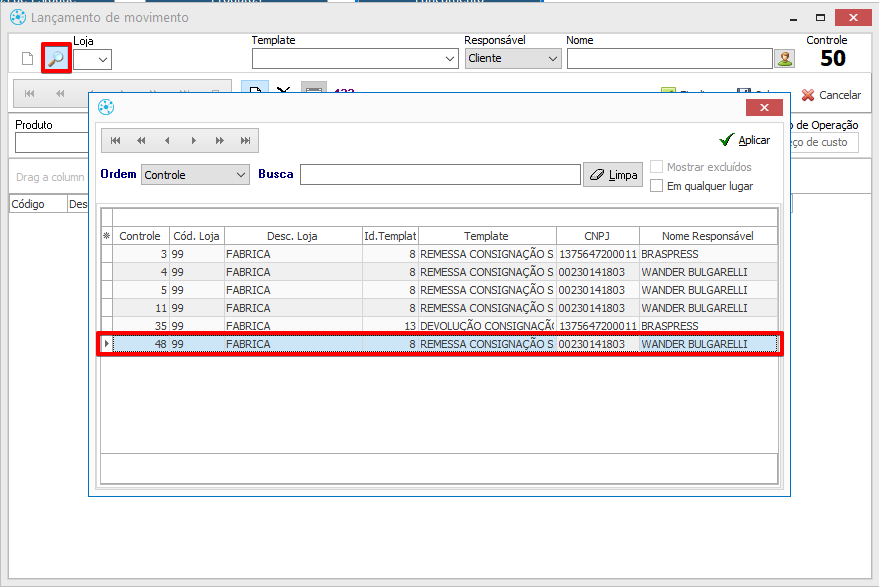Screen dimensions: 879x588
Task: Click Aplicar to apply selection
Action: pyautogui.click(x=745, y=140)
